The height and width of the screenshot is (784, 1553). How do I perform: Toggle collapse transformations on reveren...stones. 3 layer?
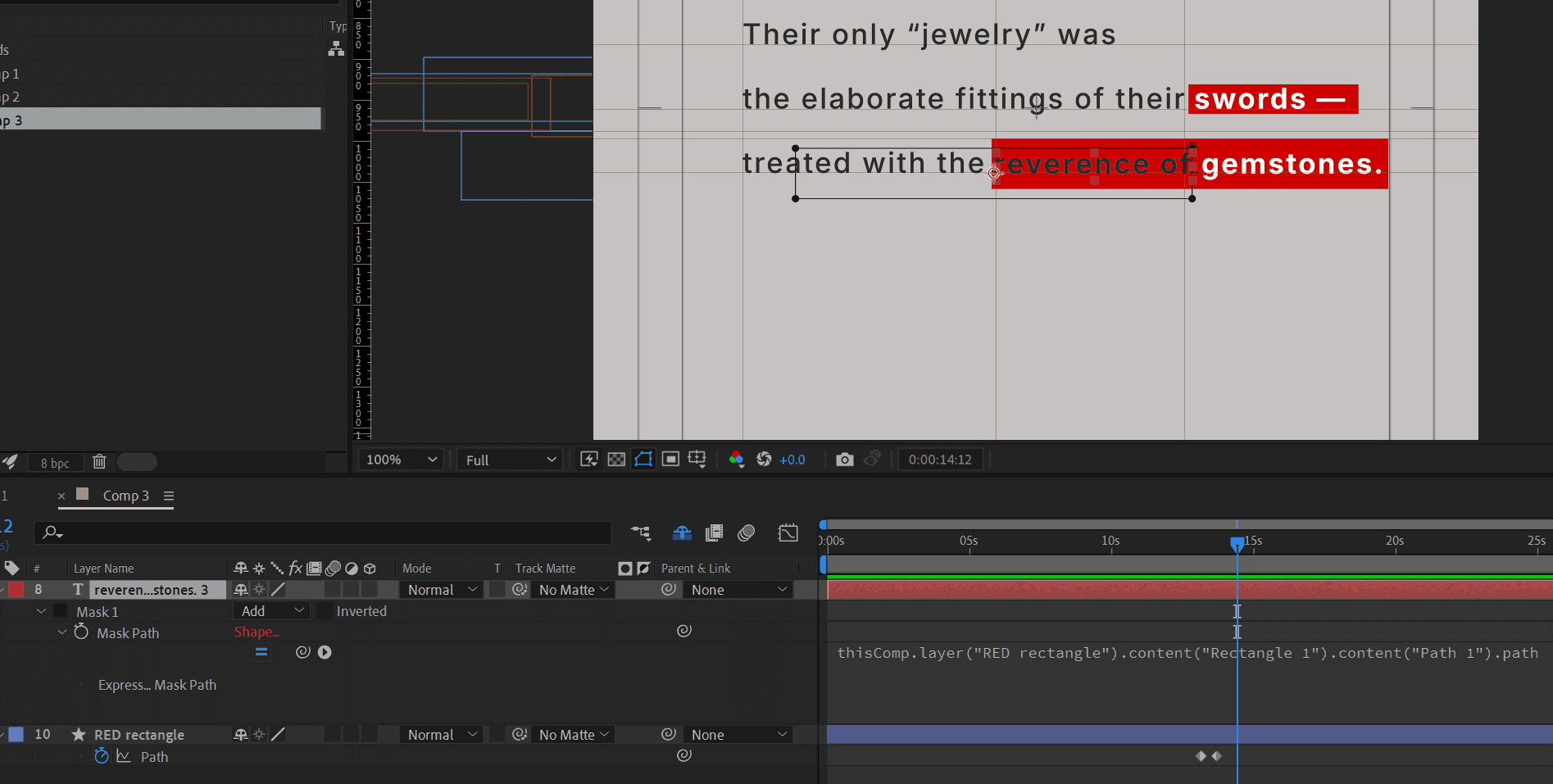[x=259, y=590]
